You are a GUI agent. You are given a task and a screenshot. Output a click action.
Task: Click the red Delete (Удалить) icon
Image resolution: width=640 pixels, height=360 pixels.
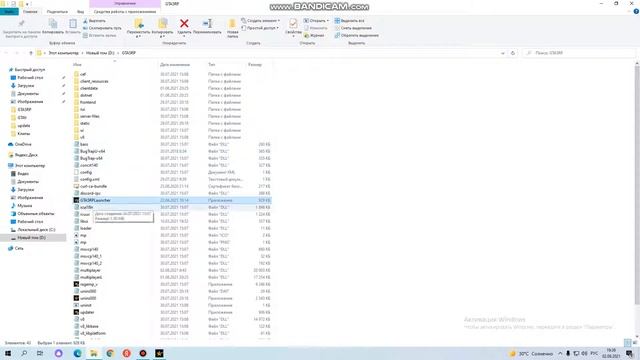184,24
